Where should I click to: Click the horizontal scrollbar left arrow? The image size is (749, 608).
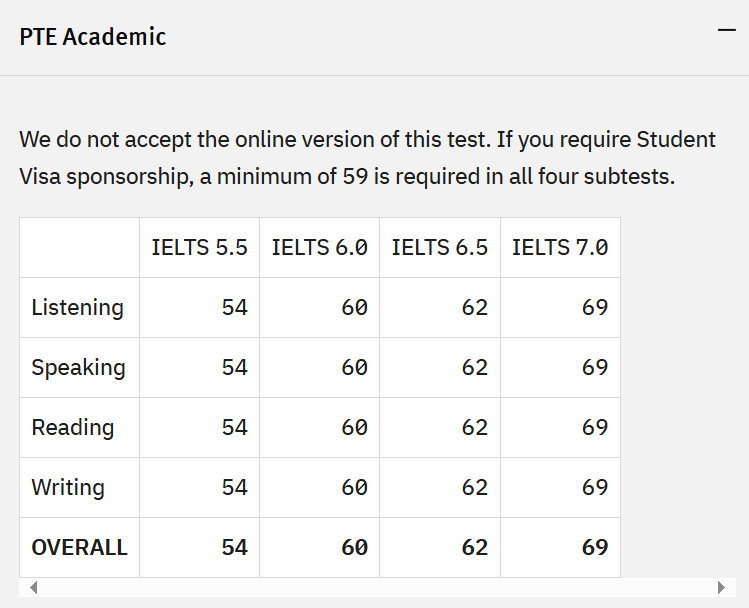coord(33,588)
